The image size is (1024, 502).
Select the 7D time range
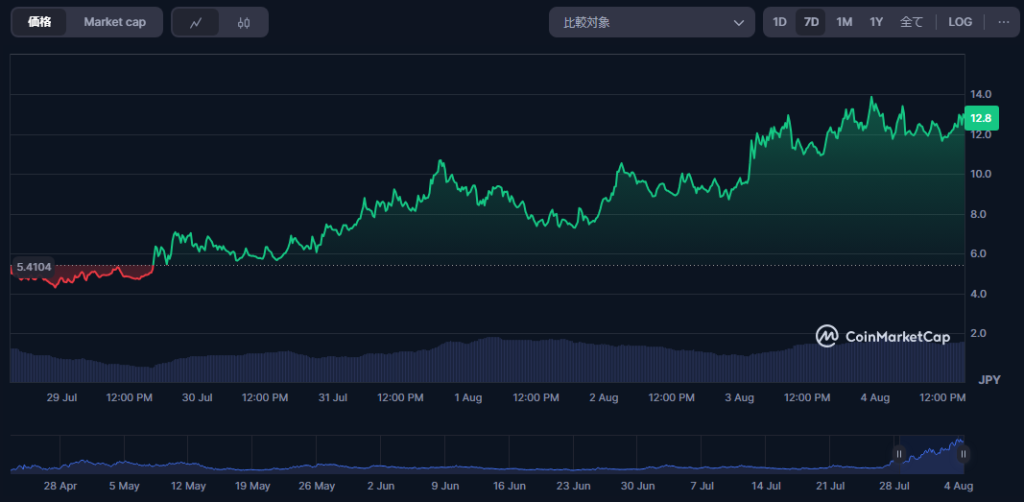tap(811, 22)
